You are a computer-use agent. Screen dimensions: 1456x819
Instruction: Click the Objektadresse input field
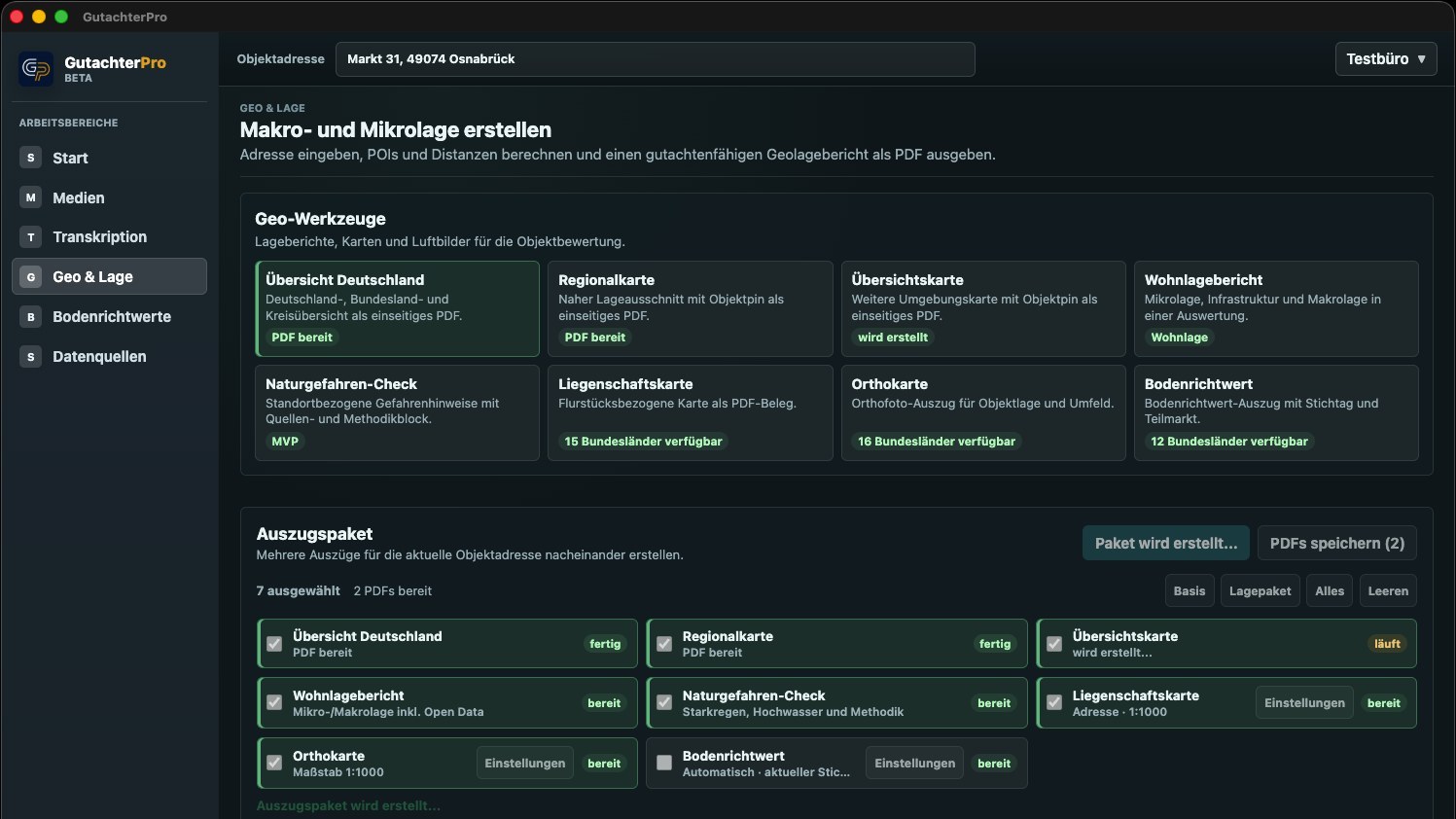click(656, 59)
